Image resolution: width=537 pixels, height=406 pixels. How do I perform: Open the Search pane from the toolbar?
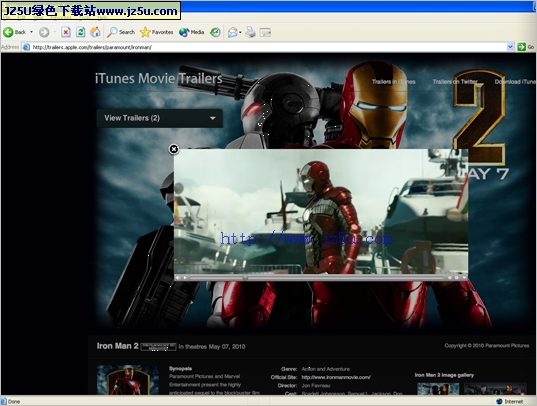pyautogui.click(x=121, y=32)
